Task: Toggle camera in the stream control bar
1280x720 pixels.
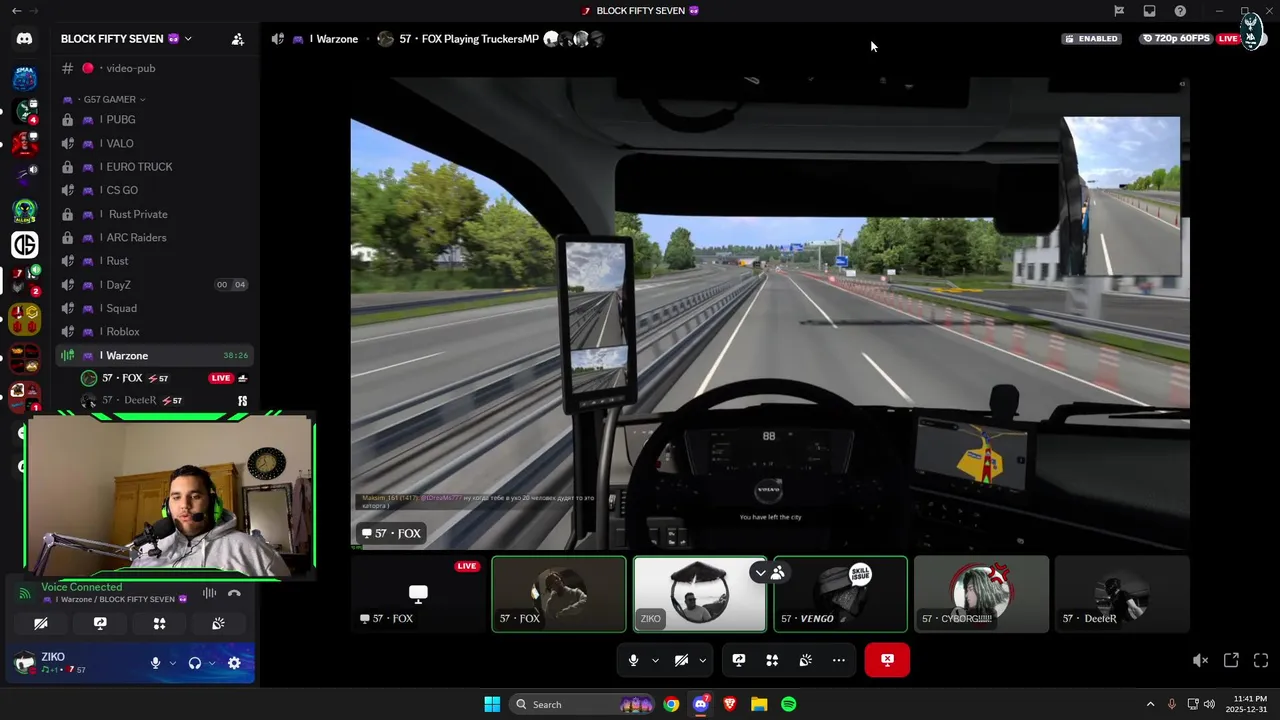Action: pyautogui.click(x=681, y=660)
